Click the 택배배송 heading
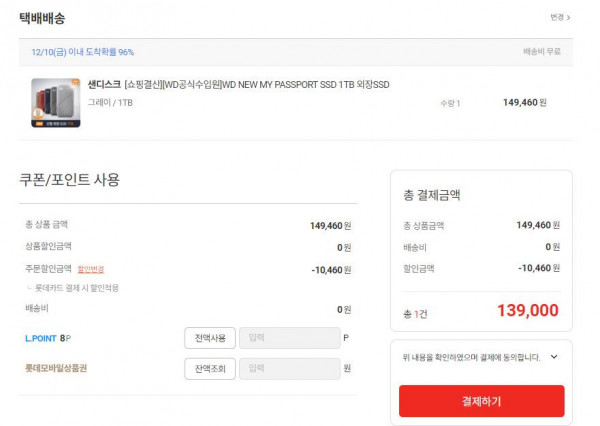The height and width of the screenshot is (426, 600). pyautogui.click(x=42, y=18)
